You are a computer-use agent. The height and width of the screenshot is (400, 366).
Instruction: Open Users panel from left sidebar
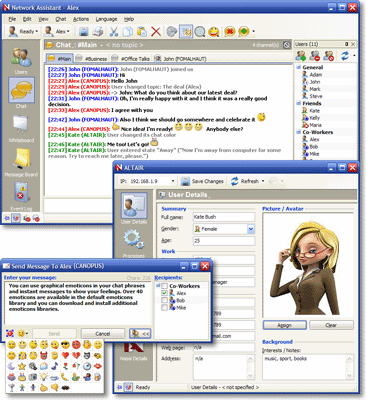coord(21,61)
